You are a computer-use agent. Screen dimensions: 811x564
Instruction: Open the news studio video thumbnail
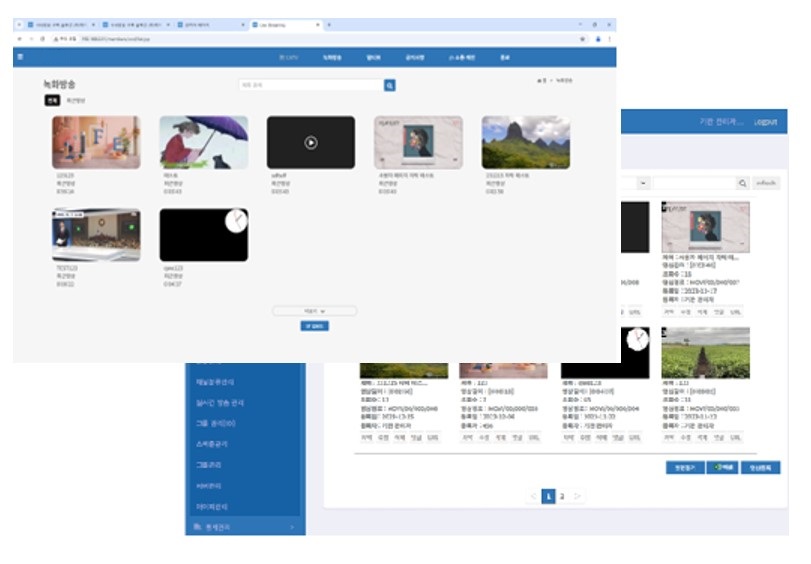point(96,235)
